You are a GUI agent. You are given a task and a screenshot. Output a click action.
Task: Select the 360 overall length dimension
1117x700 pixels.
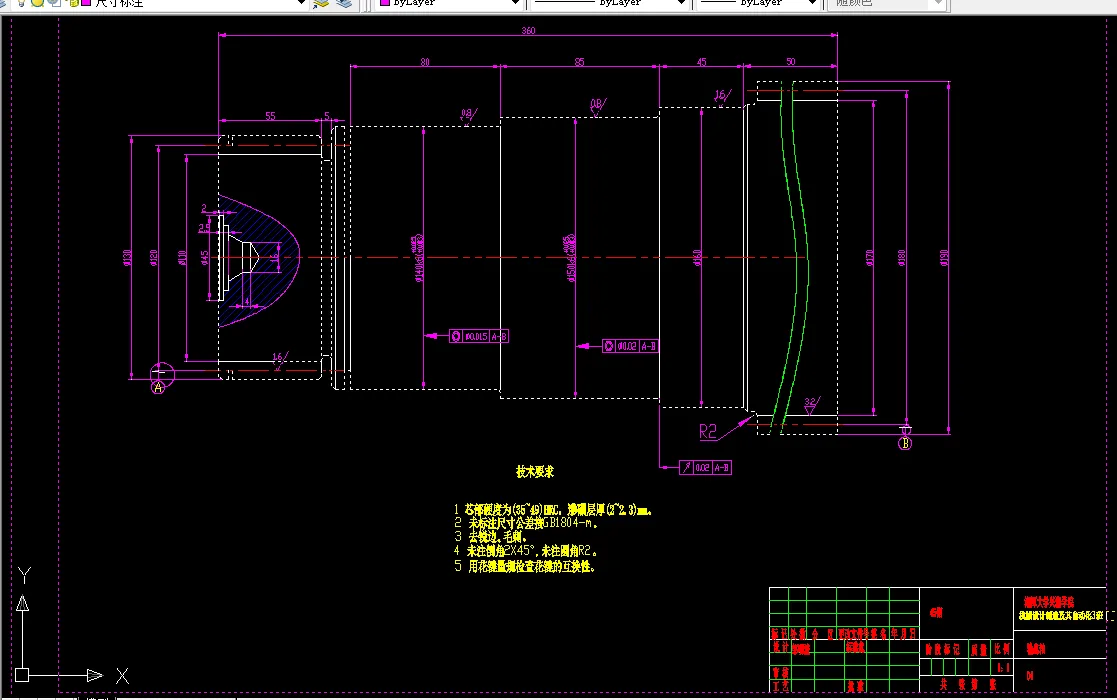(528, 31)
